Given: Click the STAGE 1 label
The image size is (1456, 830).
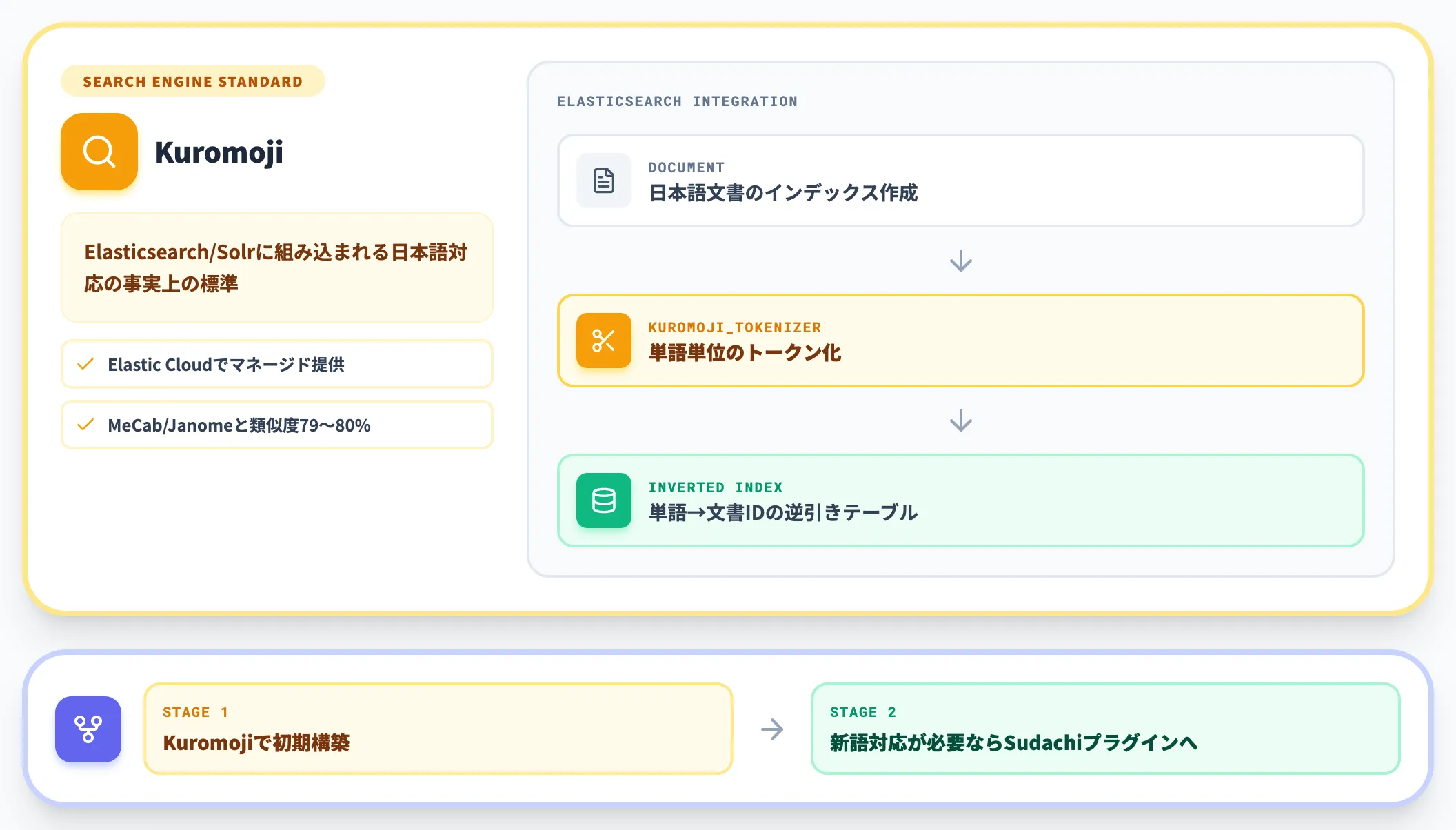Looking at the screenshot, I should [x=196, y=712].
